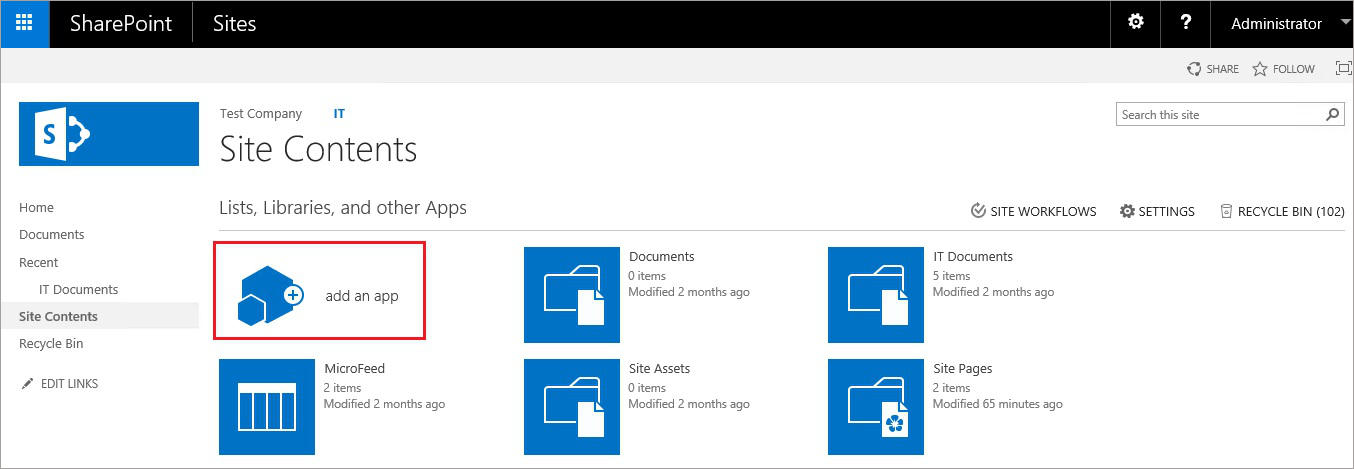Click 'Modified 65 minutes ago' text
Image resolution: width=1354 pixels, height=469 pixels.
click(998, 404)
